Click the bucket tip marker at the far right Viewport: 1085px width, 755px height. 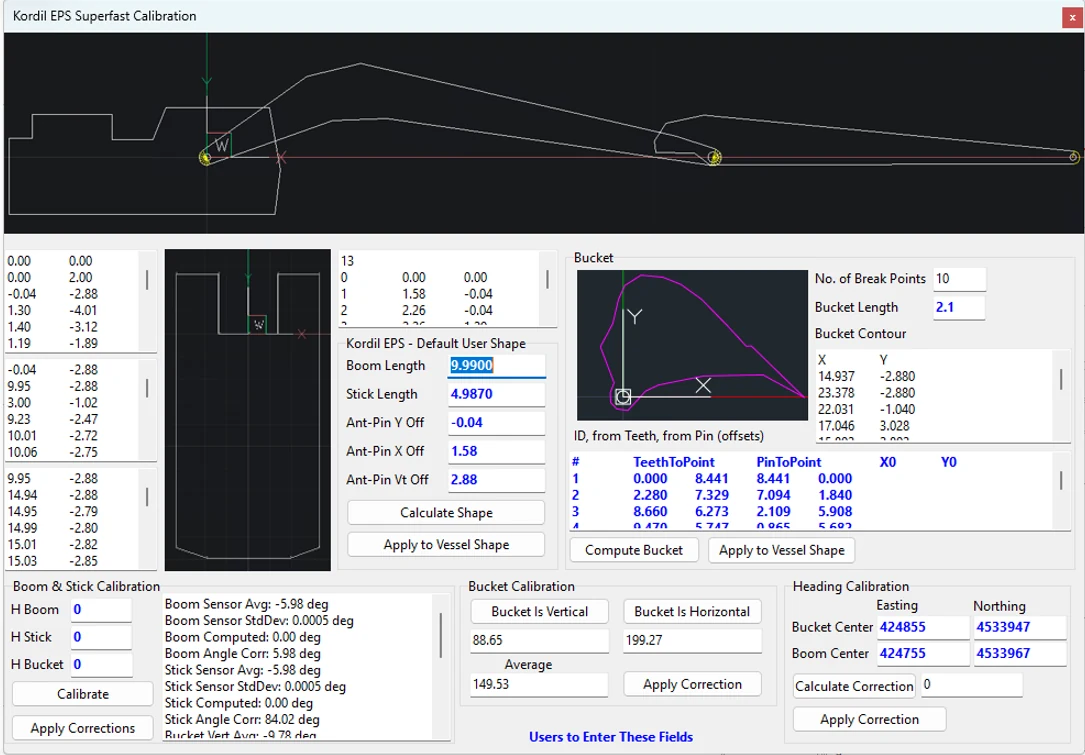tap(1073, 157)
